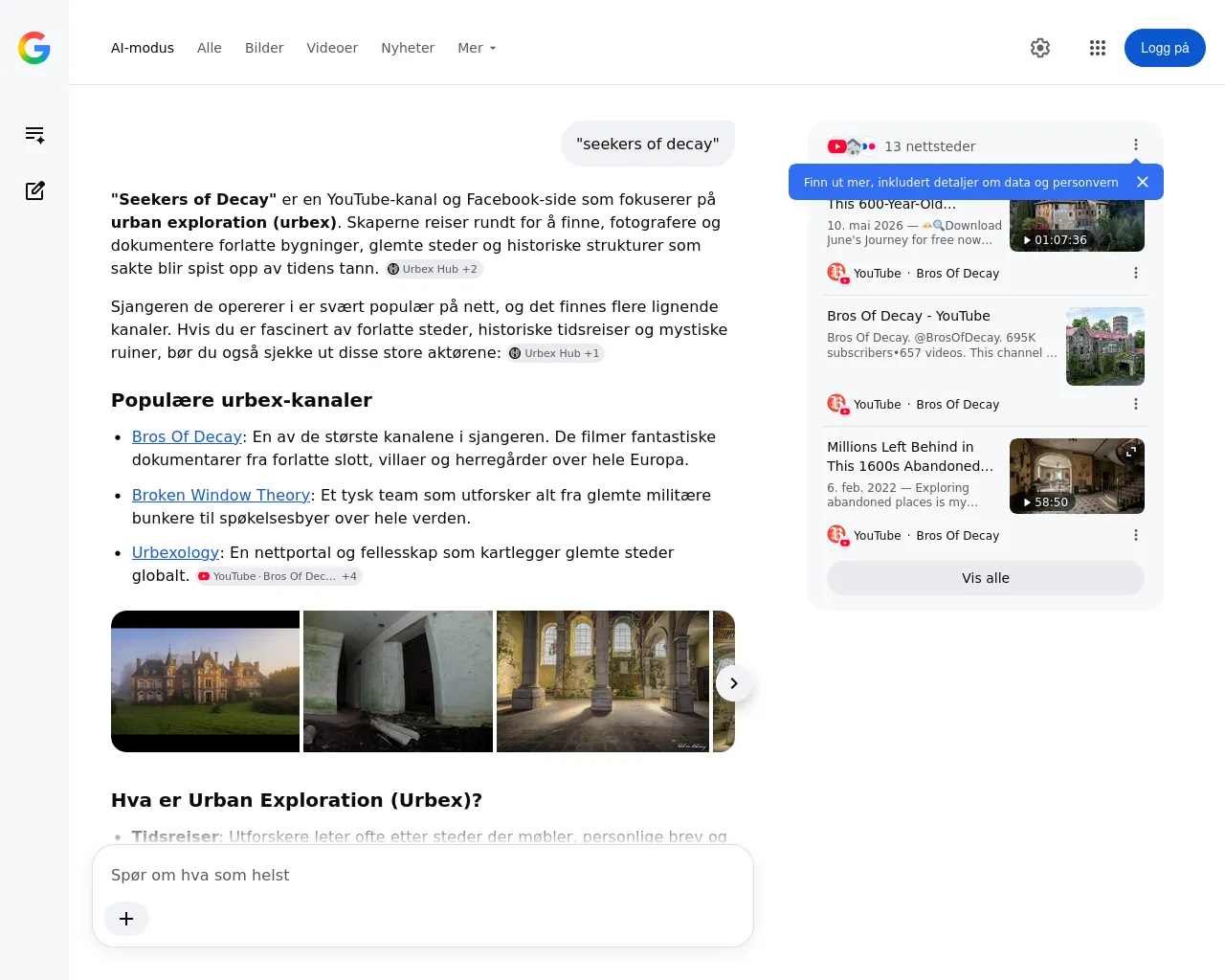Switch to the Bilder tab
The image size is (1225, 980).
[264, 48]
